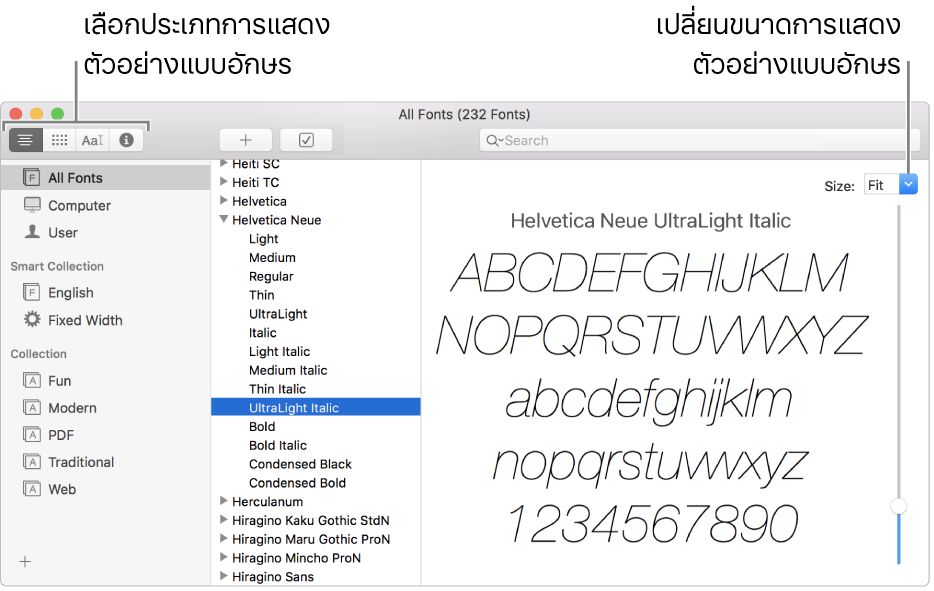The height and width of the screenshot is (591, 934).
Task: Click the Fun collection icon
Action: (32, 380)
